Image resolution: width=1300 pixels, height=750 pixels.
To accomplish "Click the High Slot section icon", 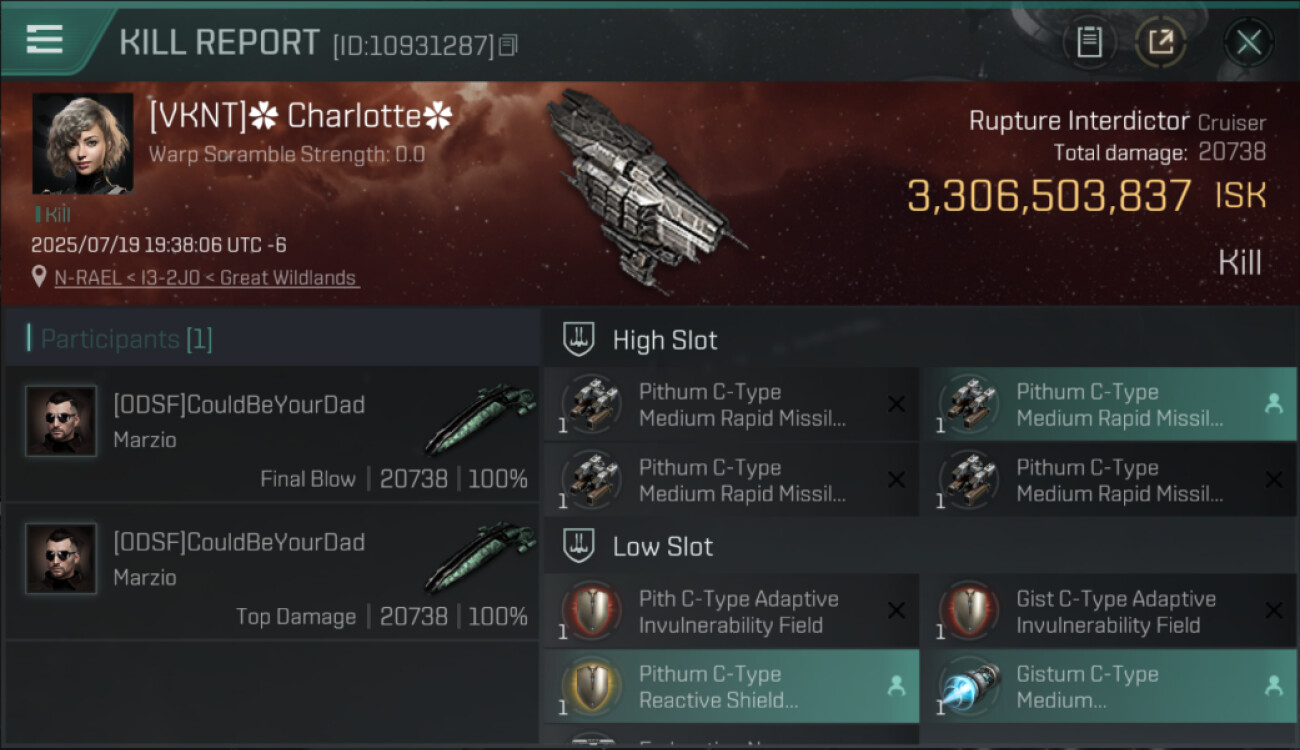I will [579, 339].
